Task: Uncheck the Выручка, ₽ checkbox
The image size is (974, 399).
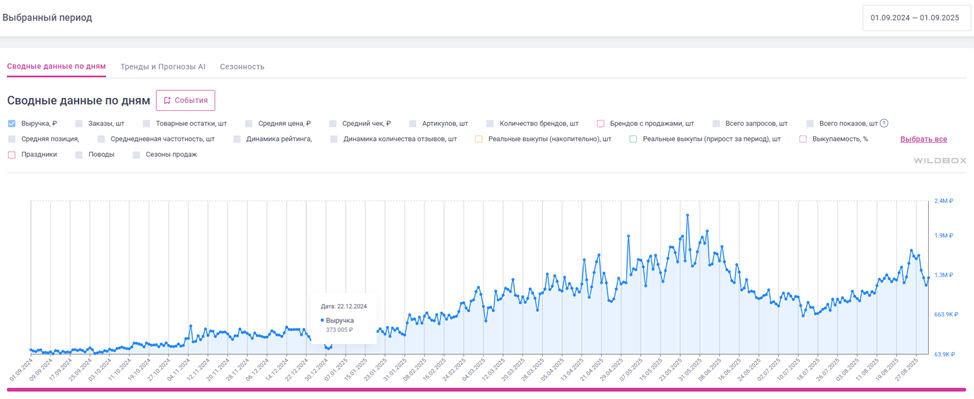Action: tap(12, 123)
